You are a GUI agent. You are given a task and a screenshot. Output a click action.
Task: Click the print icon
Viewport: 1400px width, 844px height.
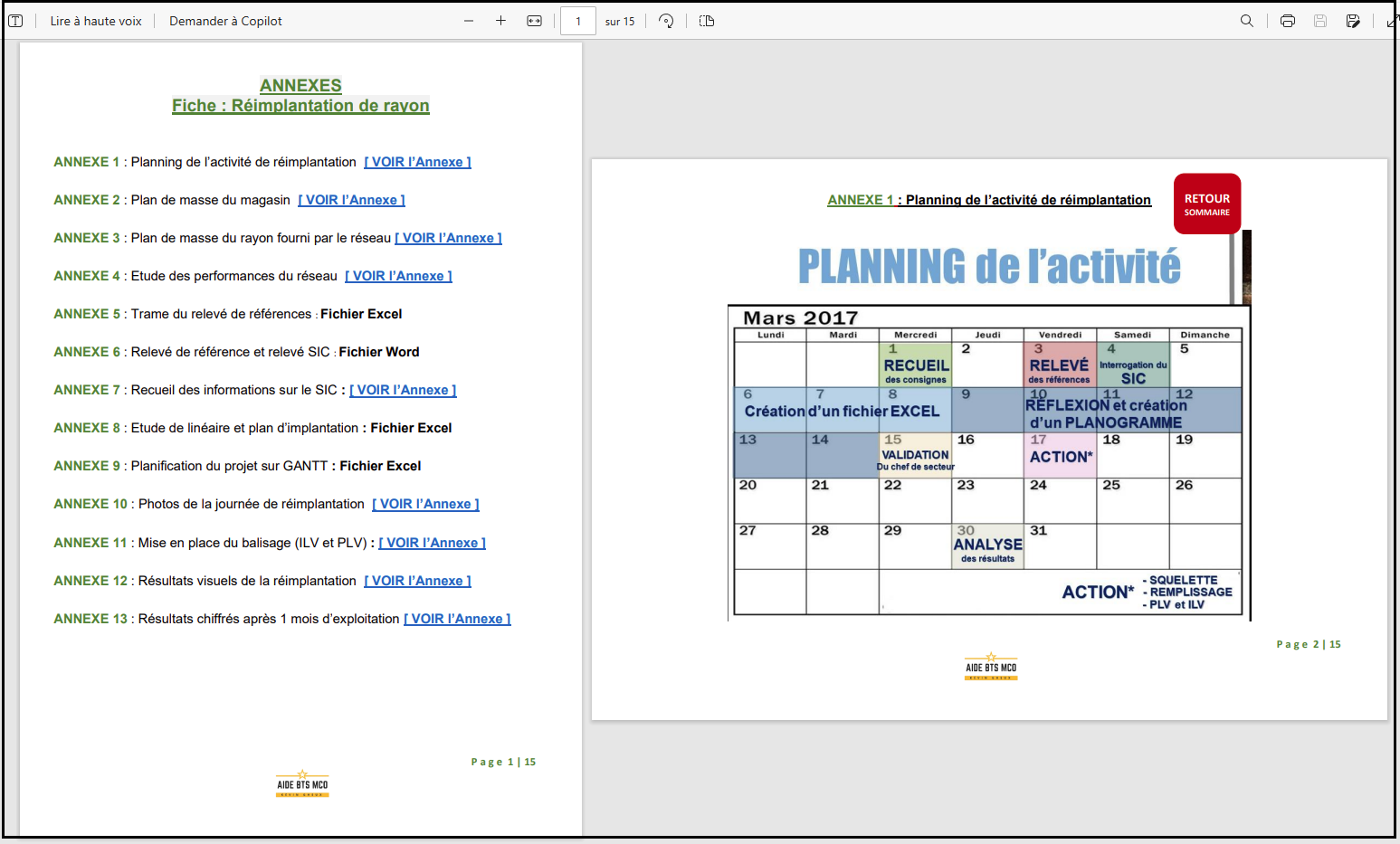[1288, 21]
